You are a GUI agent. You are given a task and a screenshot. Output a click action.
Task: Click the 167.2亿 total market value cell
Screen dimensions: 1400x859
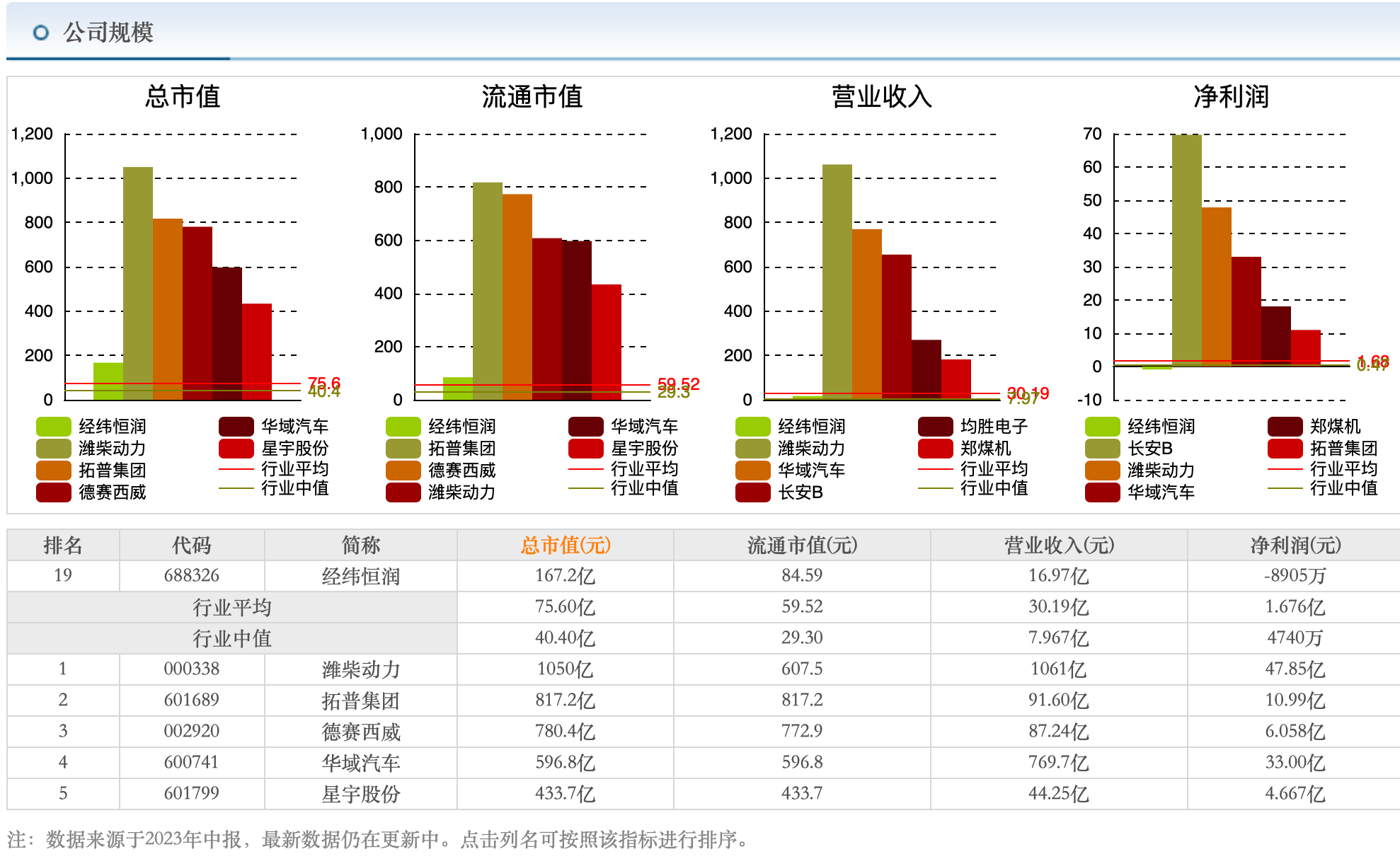[565, 576]
